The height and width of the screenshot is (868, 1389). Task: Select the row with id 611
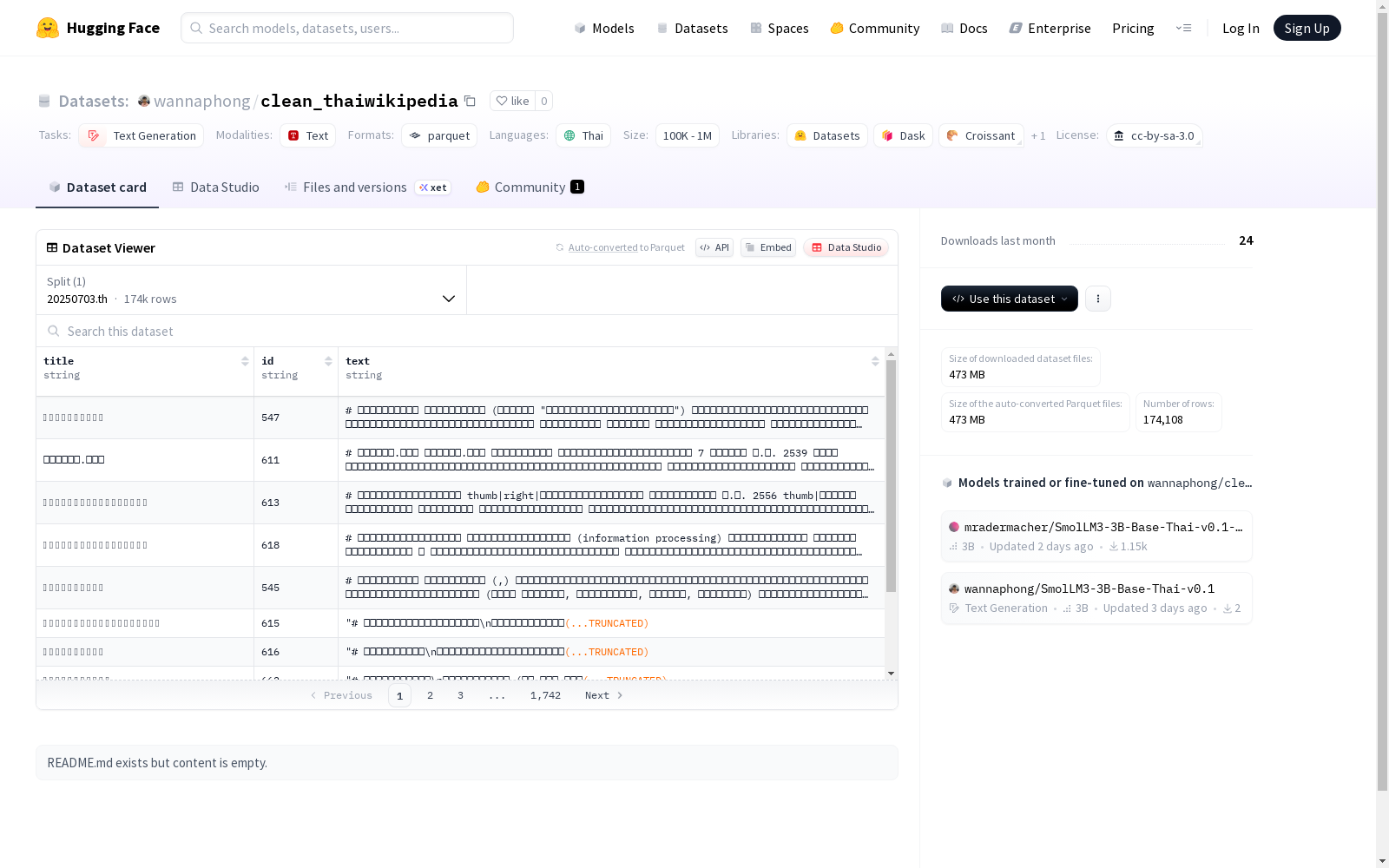point(460,460)
